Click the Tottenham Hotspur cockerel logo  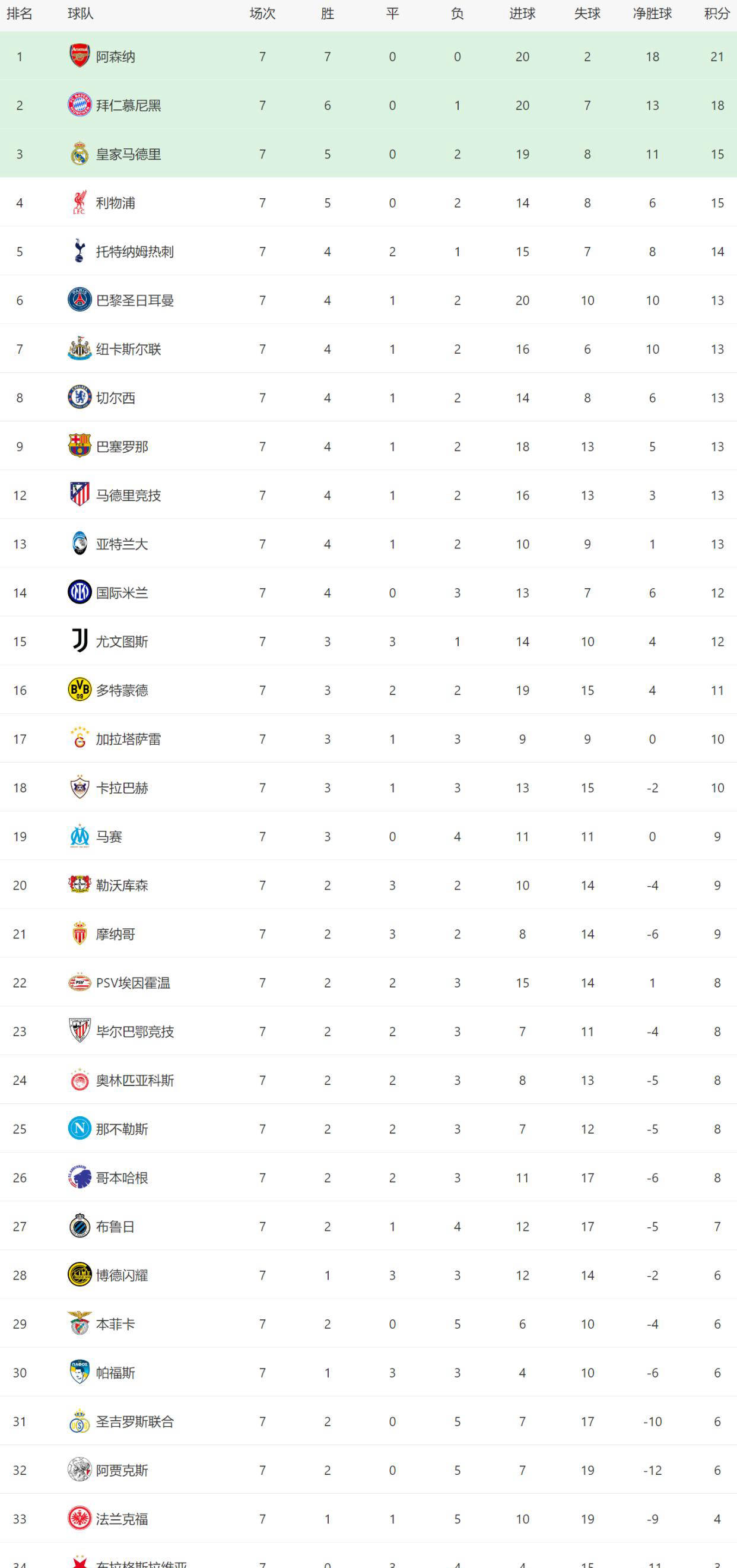tap(79, 252)
